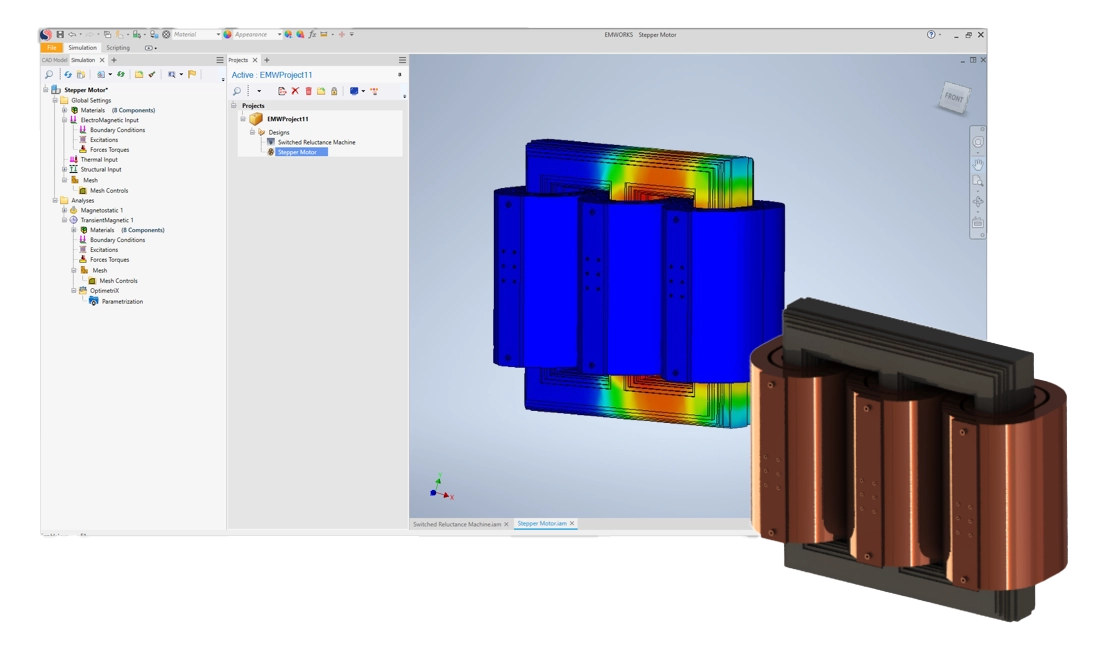Expand the Magnetostatic 1 analysis node

(65, 210)
